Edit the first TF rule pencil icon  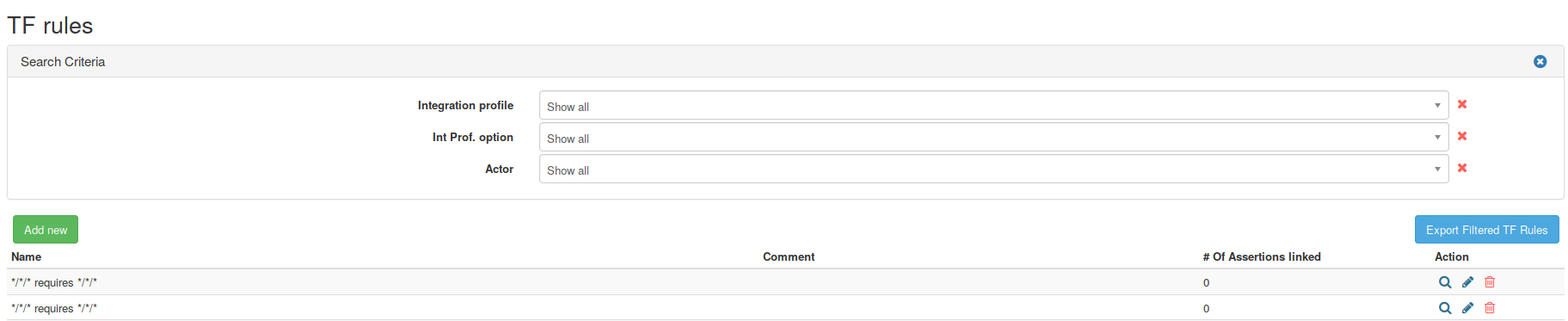(1467, 282)
